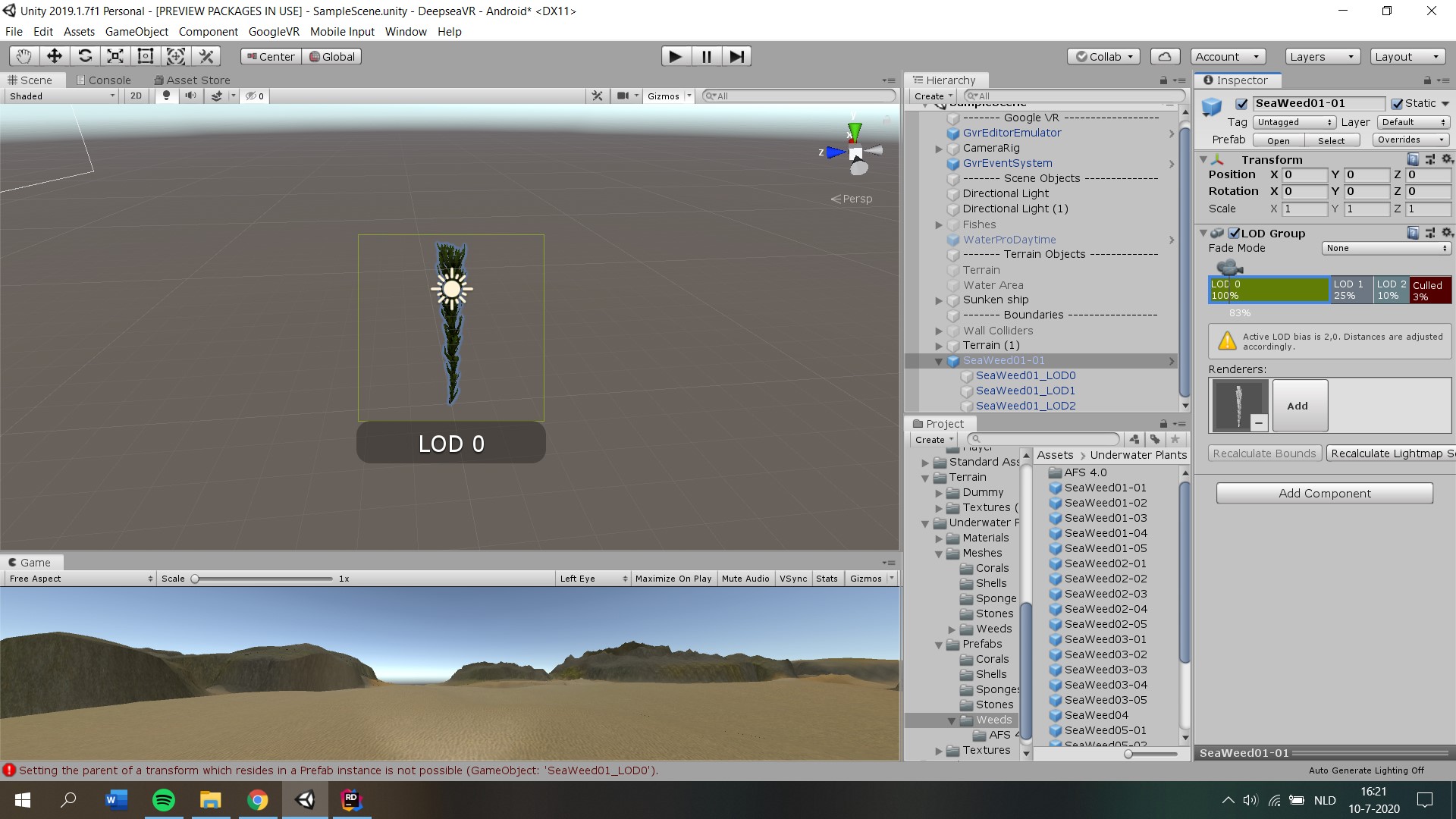Select the Rect Transform tool
The height and width of the screenshot is (819, 1456).
[146, 56]
